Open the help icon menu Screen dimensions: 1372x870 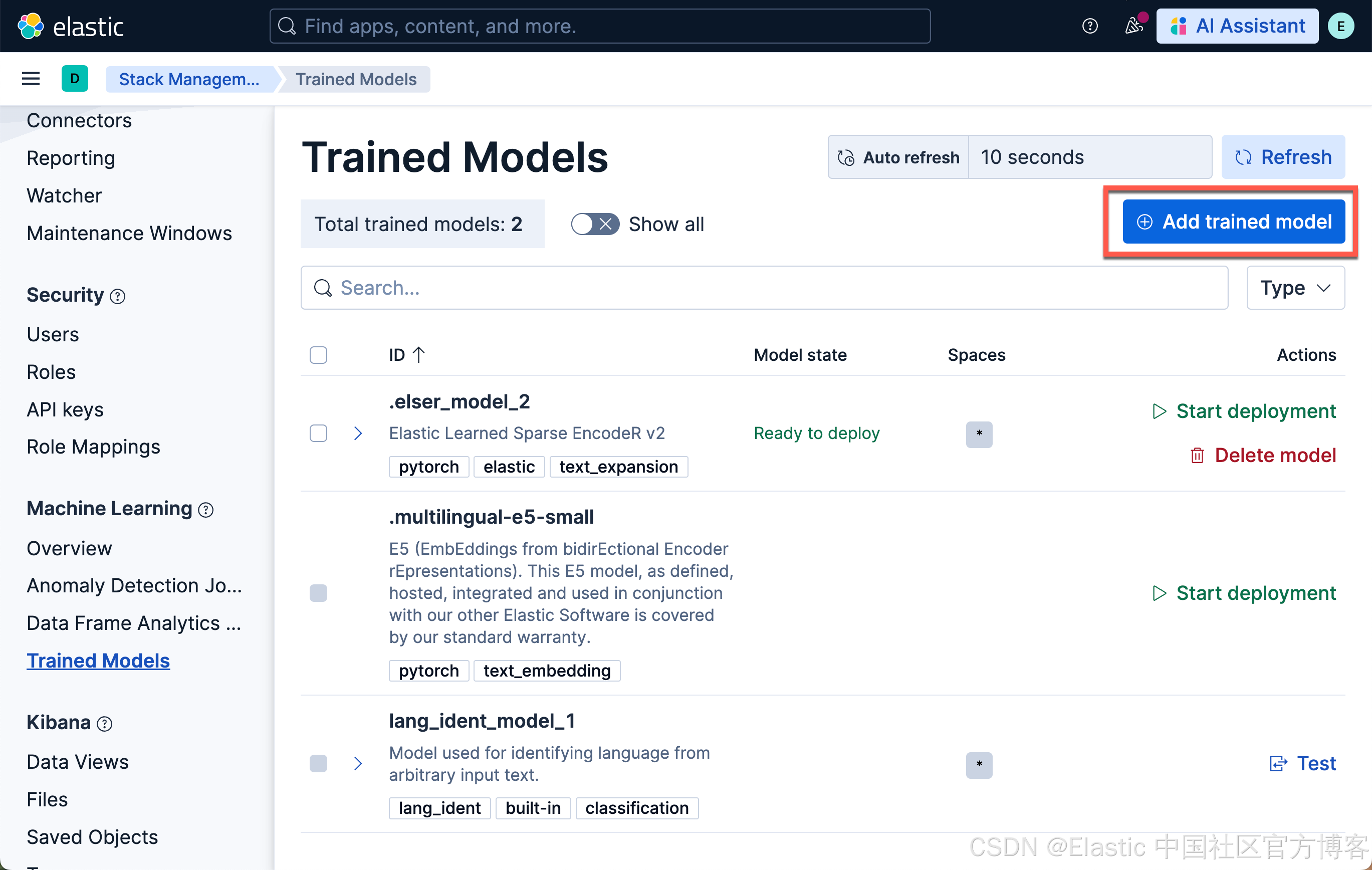(x=1089, y=26)
